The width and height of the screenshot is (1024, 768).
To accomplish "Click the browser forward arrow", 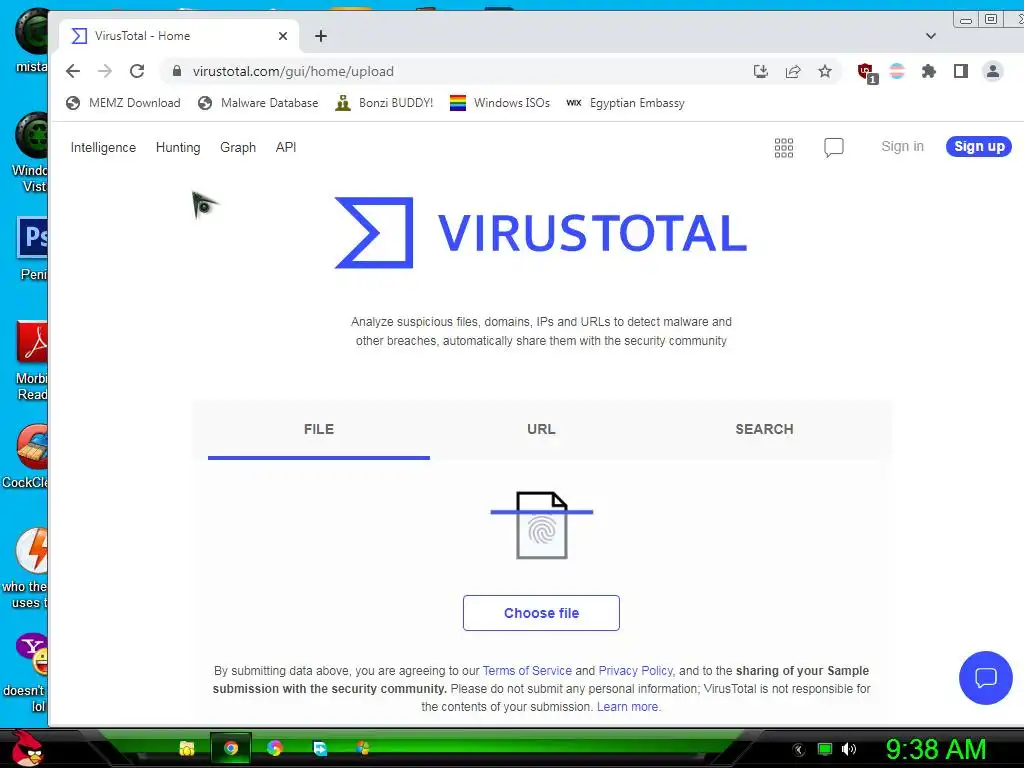I will pyautogui.click(x=104, y=71).
